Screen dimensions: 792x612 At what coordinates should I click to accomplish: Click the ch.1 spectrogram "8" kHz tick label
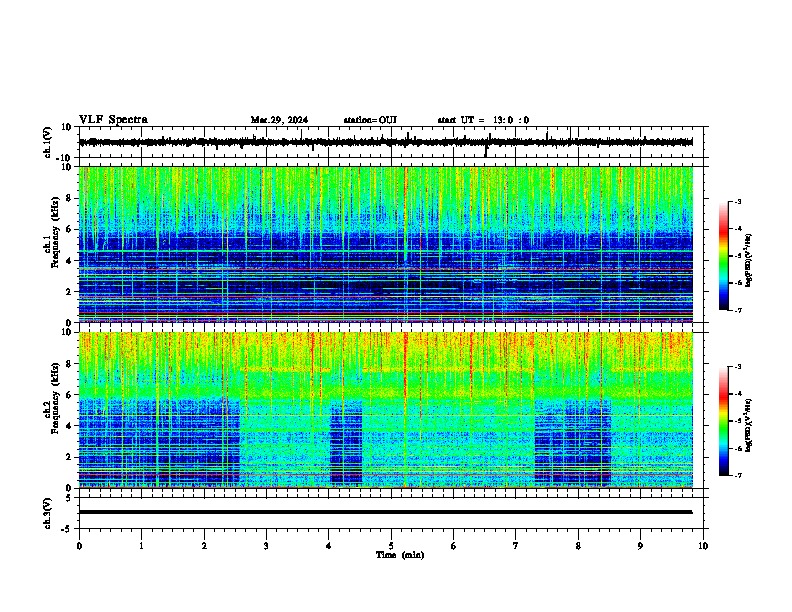coord(70,198)
